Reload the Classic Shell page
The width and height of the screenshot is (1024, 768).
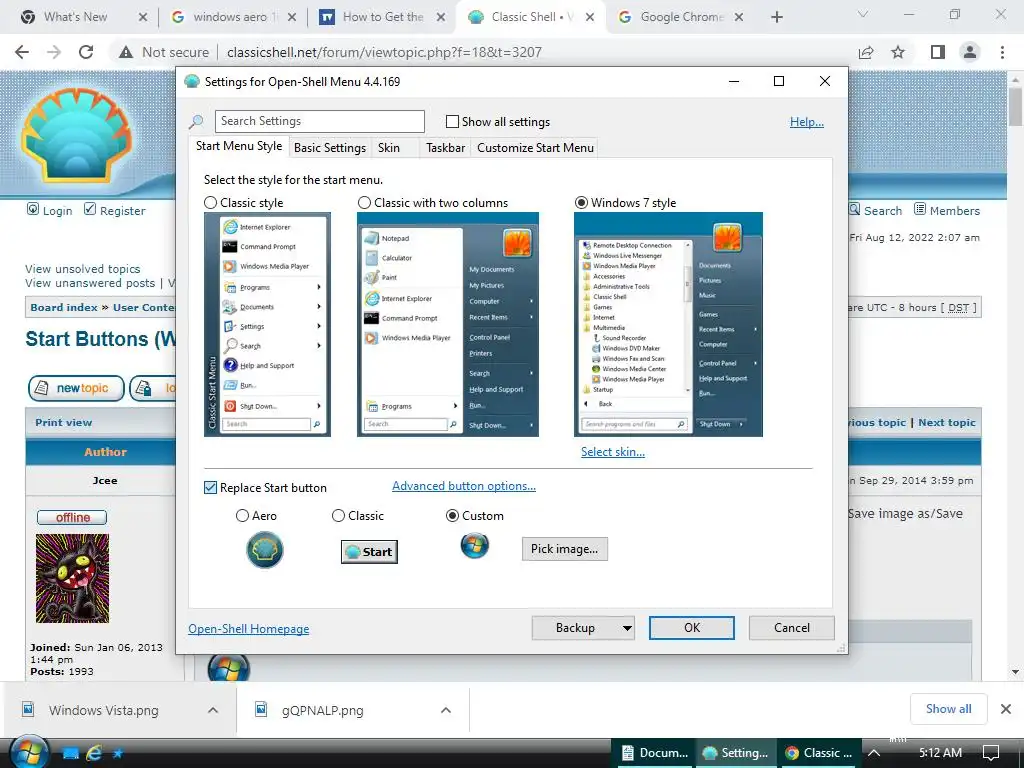coord(86,52)
